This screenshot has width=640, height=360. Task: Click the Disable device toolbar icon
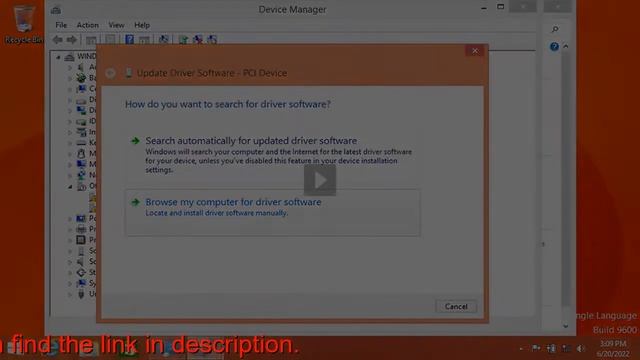pos(212,40)
